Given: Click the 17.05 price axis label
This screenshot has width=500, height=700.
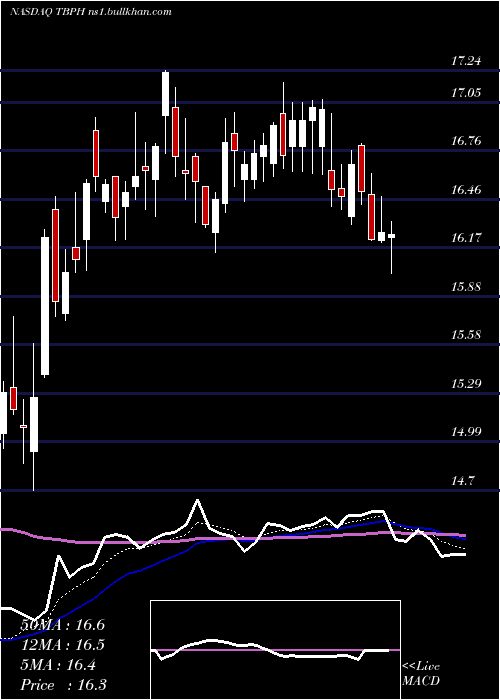Looking at the screenshot, I should pos(466,93).
